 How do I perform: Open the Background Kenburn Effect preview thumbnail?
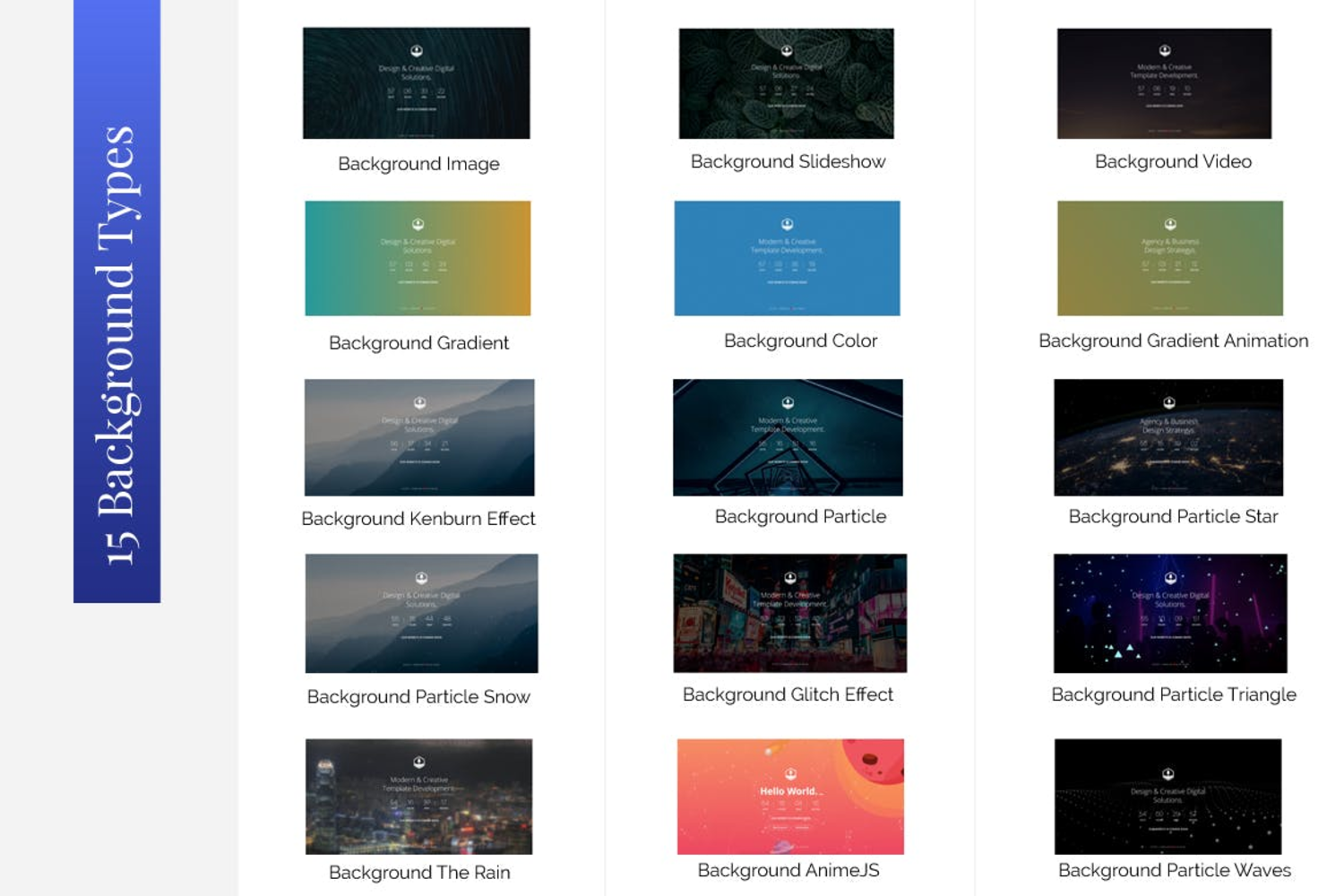[x=418, y=436]
